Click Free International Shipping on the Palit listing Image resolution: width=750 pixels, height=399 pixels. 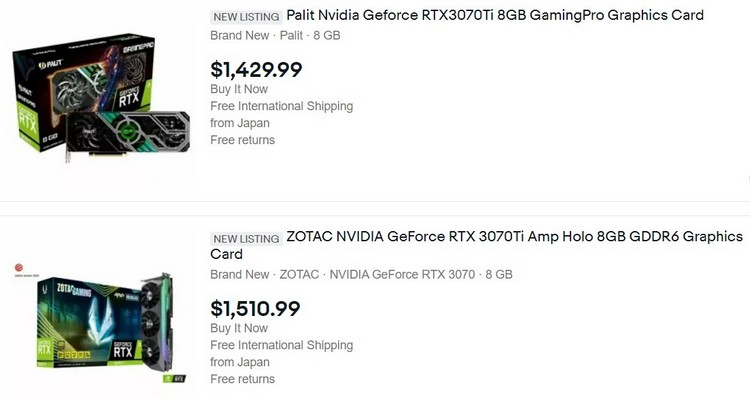point(282,106)
